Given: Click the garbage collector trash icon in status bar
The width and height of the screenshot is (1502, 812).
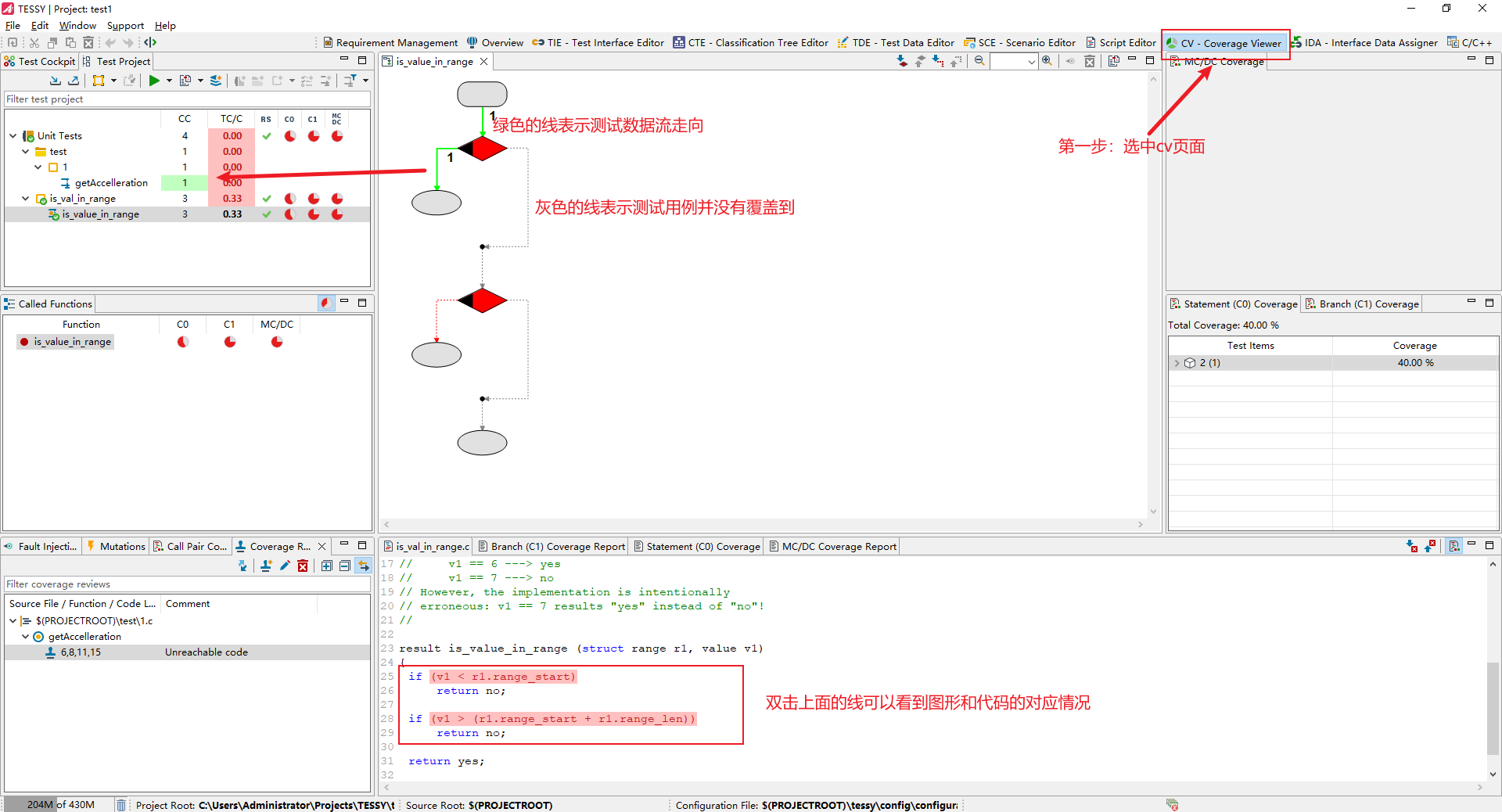Looking at the screenshot, I should (121, 805).
